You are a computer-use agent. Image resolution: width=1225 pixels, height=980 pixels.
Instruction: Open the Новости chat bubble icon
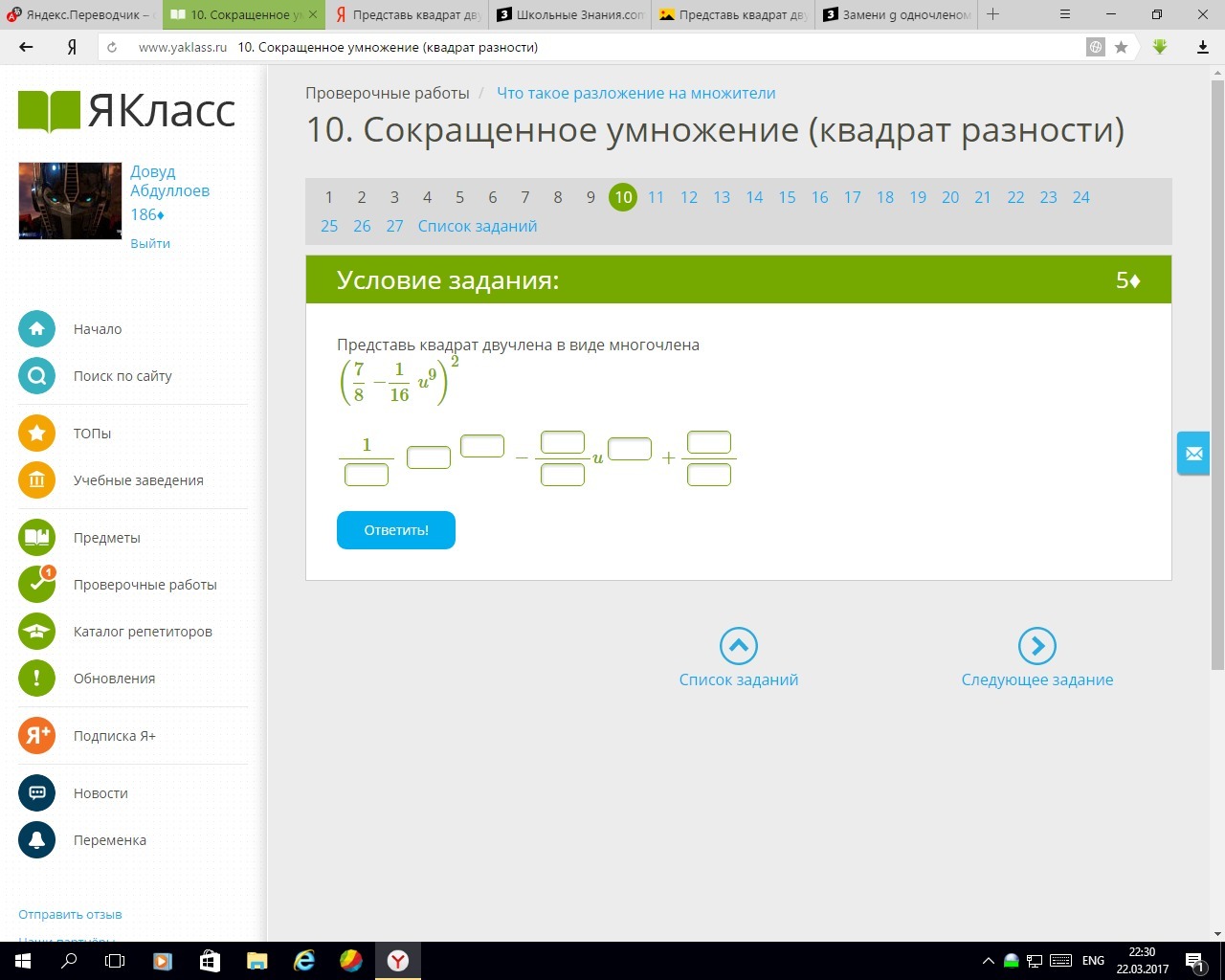click(x=36, y=793)
